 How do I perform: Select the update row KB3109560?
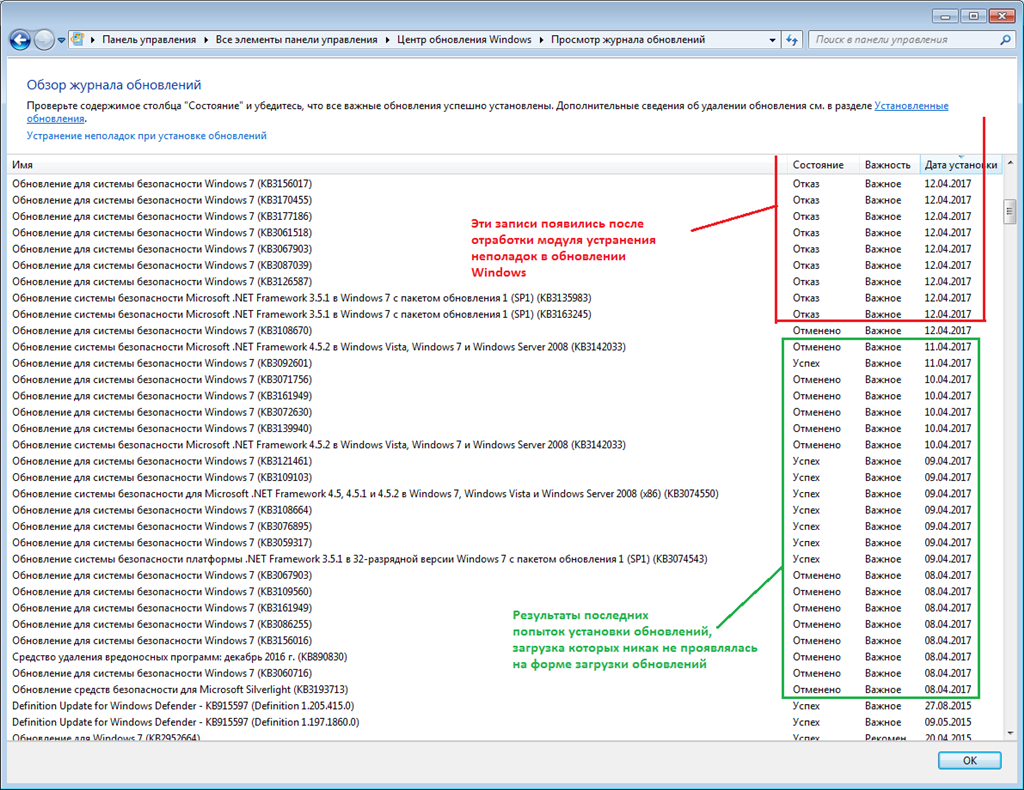504,592
